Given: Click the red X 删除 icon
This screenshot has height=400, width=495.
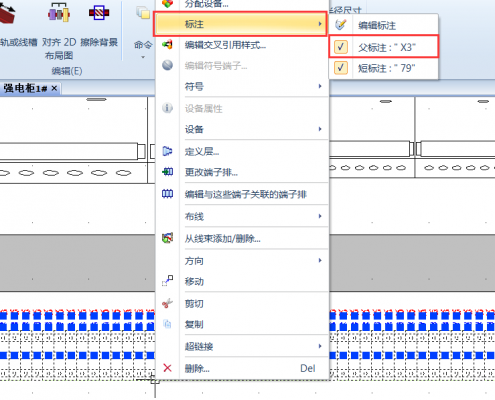Looking at the screenshot, I should click(x=167, y=368).
